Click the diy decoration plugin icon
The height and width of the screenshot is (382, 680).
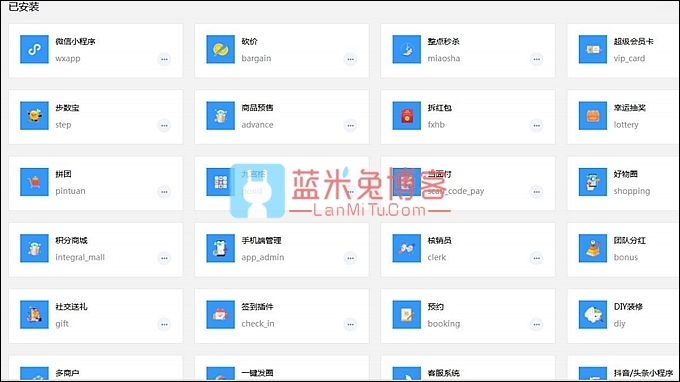tap(593, 315)
